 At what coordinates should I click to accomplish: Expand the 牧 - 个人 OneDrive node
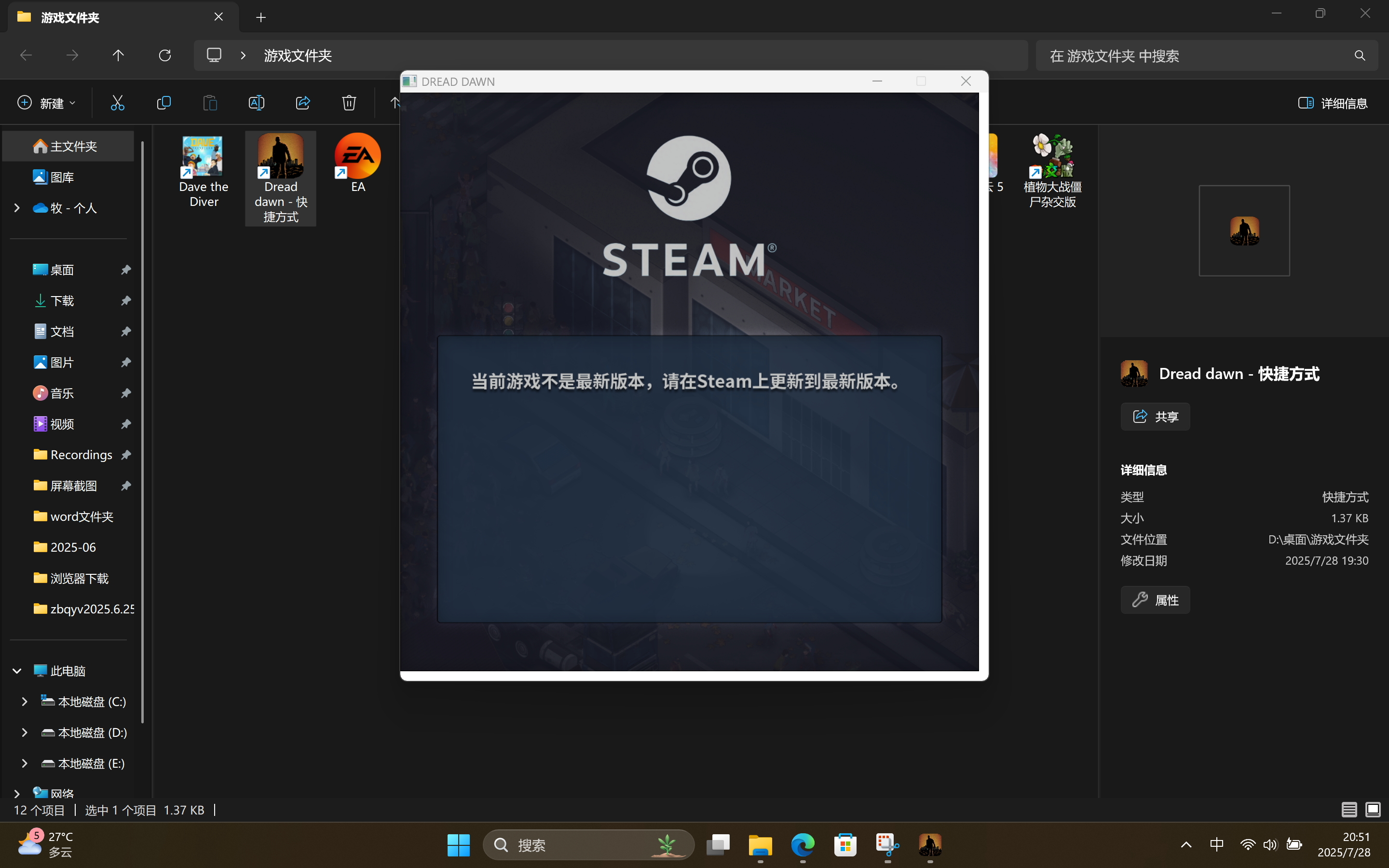[17, 208]
